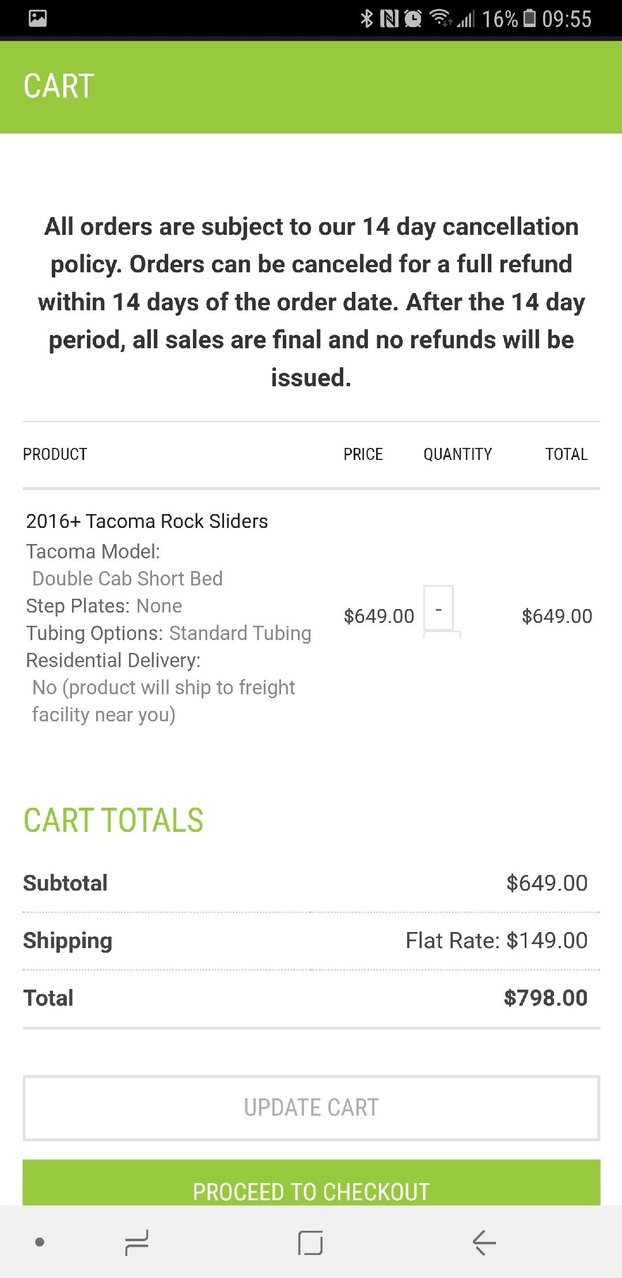Click the Update Cart button

311,1108
